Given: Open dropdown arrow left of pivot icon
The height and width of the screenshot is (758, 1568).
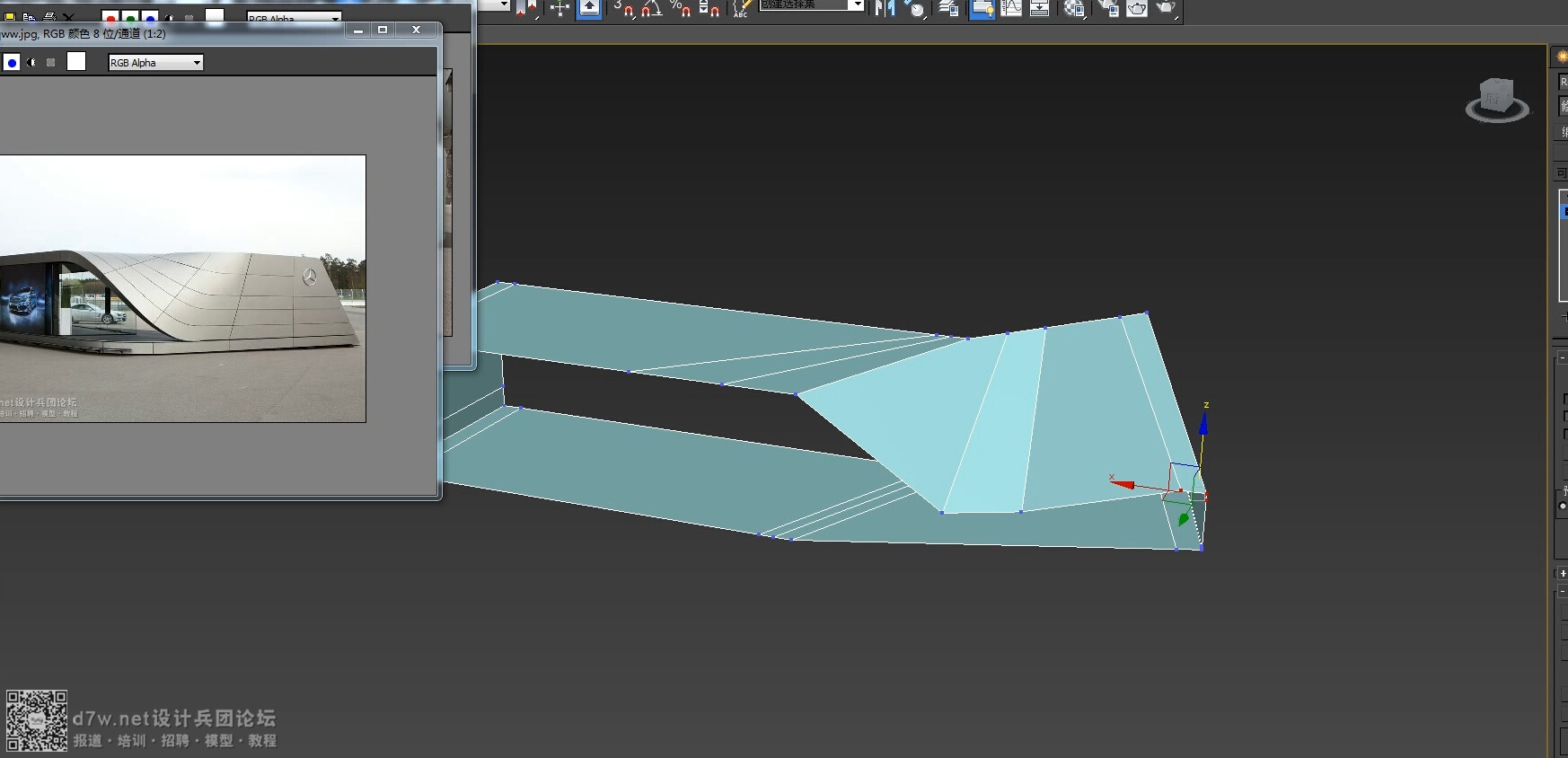Looking at the screenshot, I should coord(504,5).
